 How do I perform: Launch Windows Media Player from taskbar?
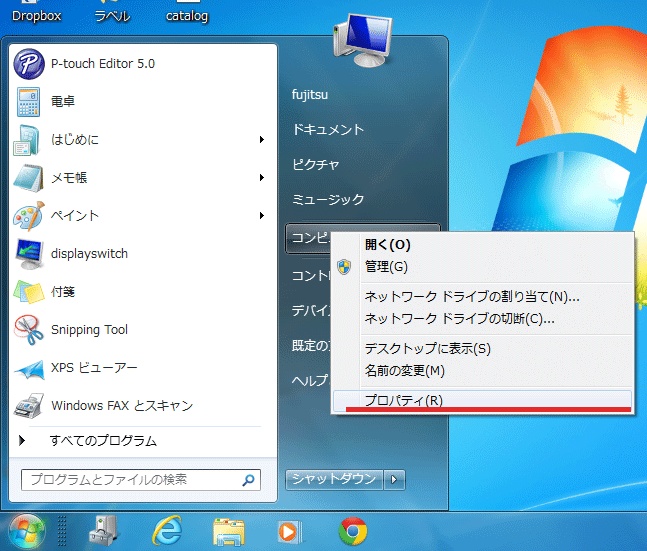point(290,532)
